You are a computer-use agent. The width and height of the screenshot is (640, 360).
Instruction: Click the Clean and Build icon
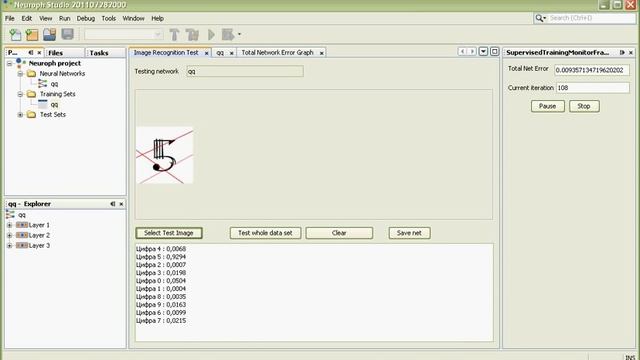pyautogui.click(x=192, y=35)
